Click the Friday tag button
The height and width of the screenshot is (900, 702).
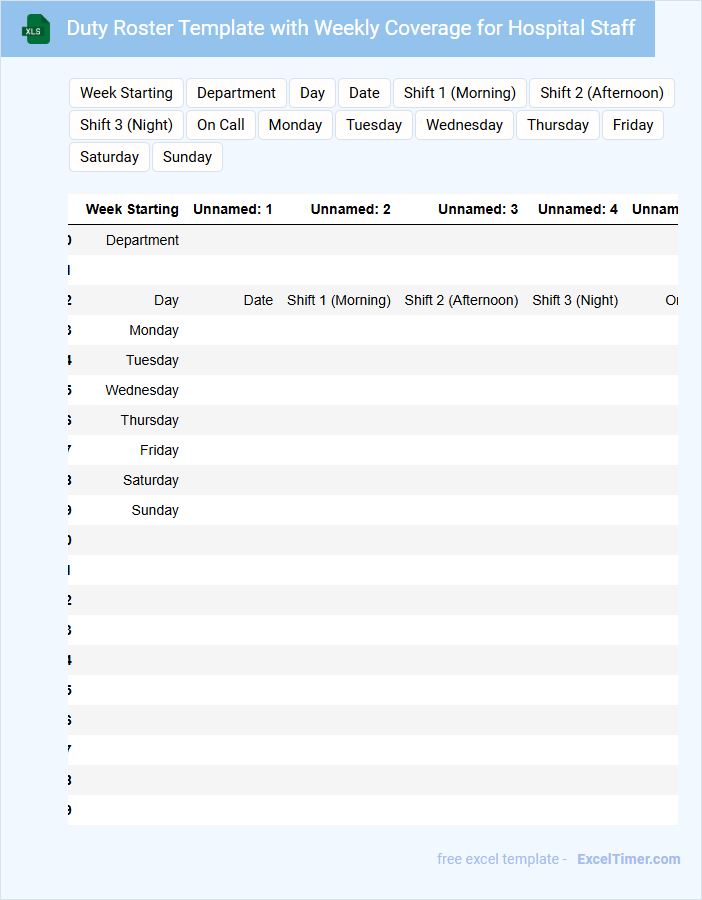click(x=633, y=125)
